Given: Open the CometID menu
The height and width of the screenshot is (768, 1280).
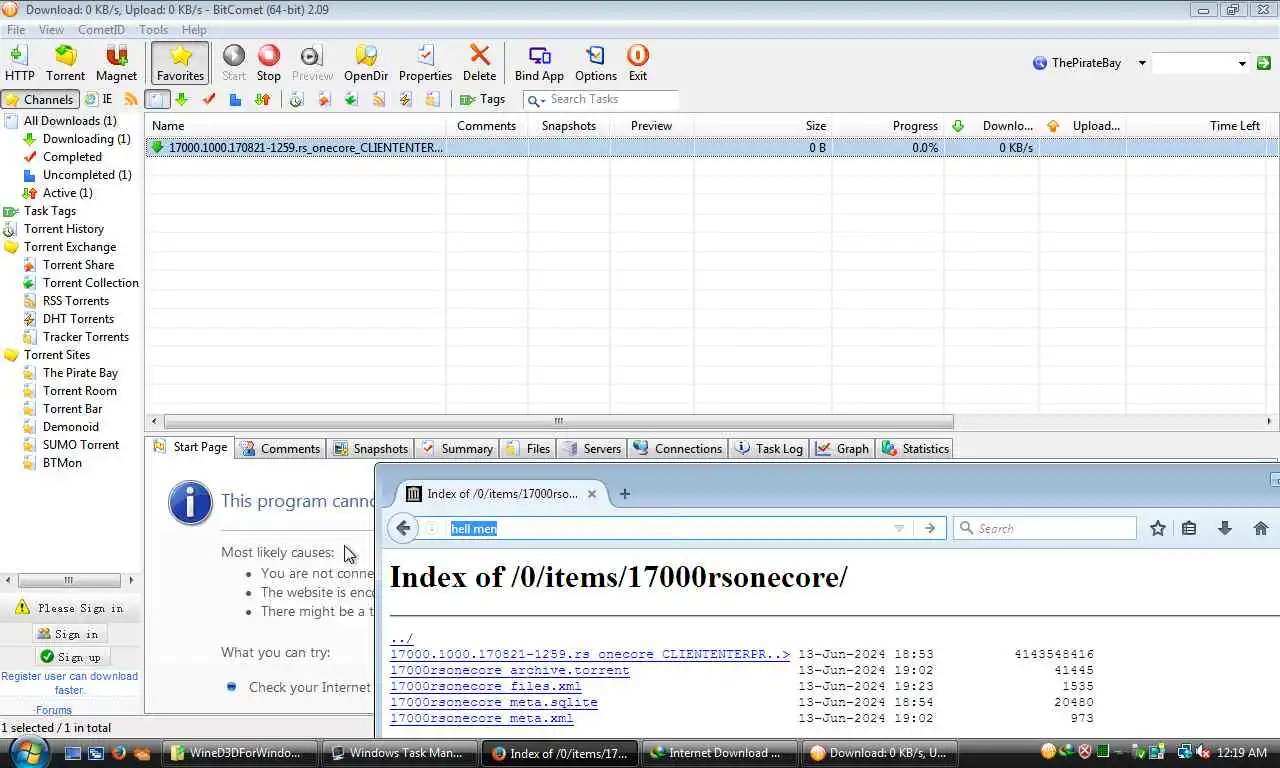Looking at the screenshot, I should (102, 30).
